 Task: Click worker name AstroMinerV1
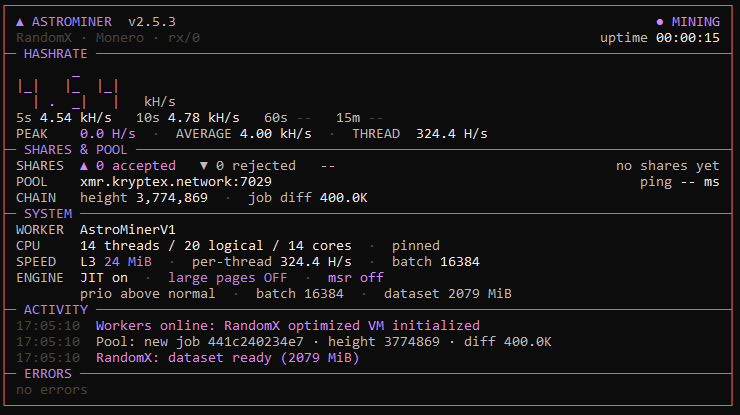tap(128, 230)
